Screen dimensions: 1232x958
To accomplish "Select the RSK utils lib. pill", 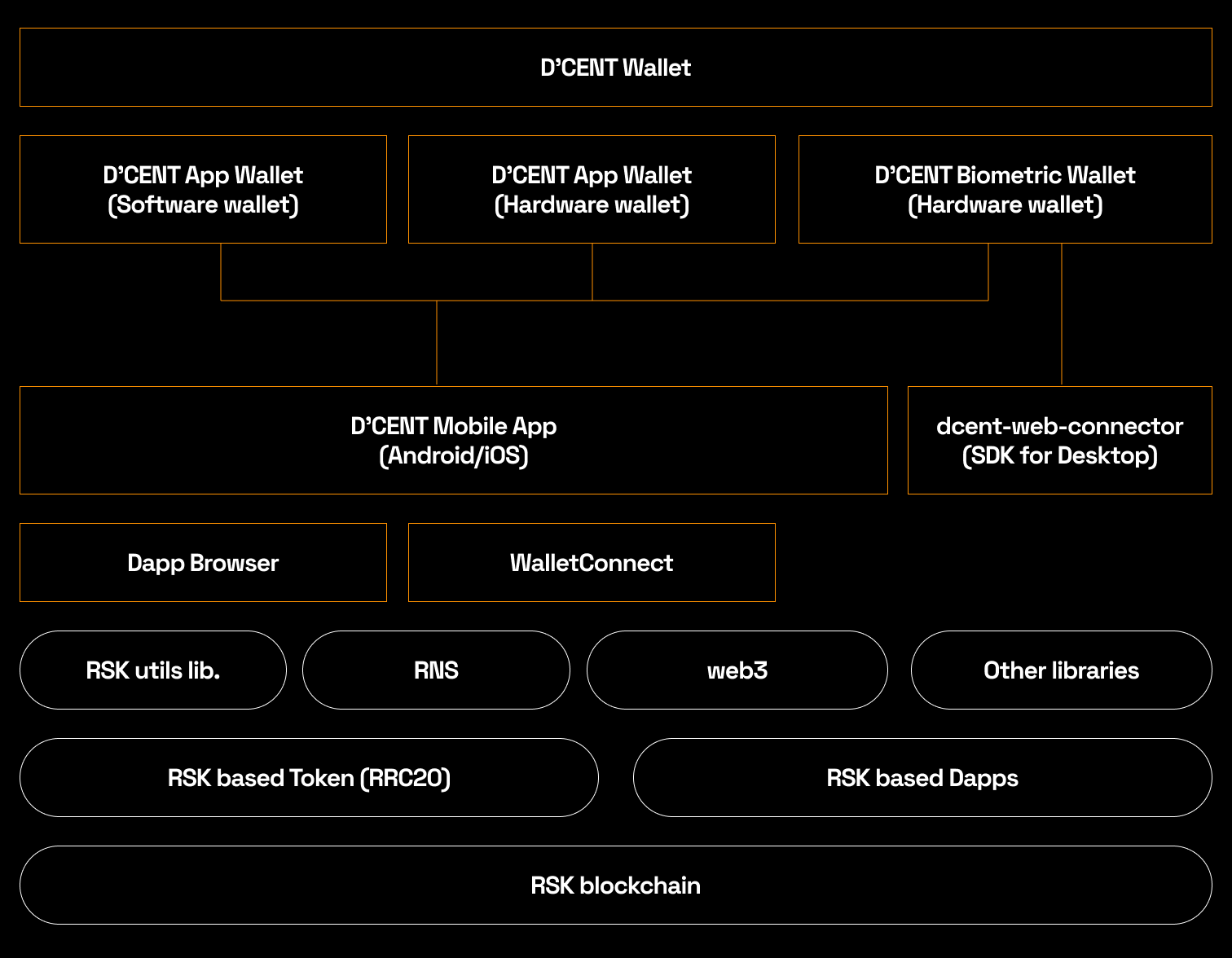I will [153, 670].
